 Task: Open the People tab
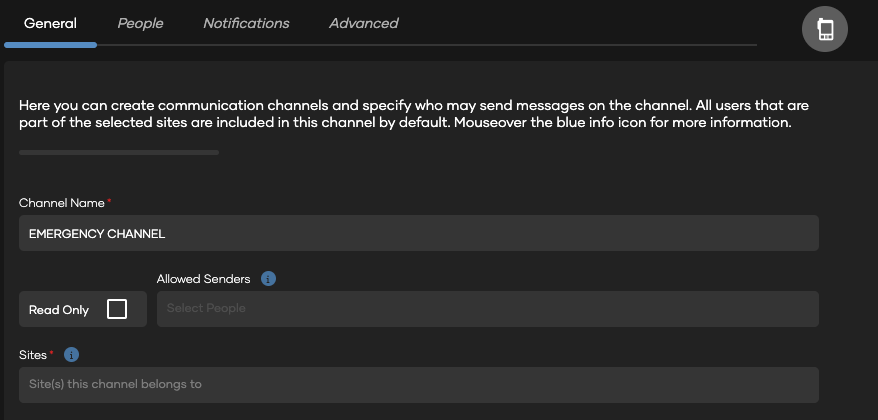tap(141, 24)
